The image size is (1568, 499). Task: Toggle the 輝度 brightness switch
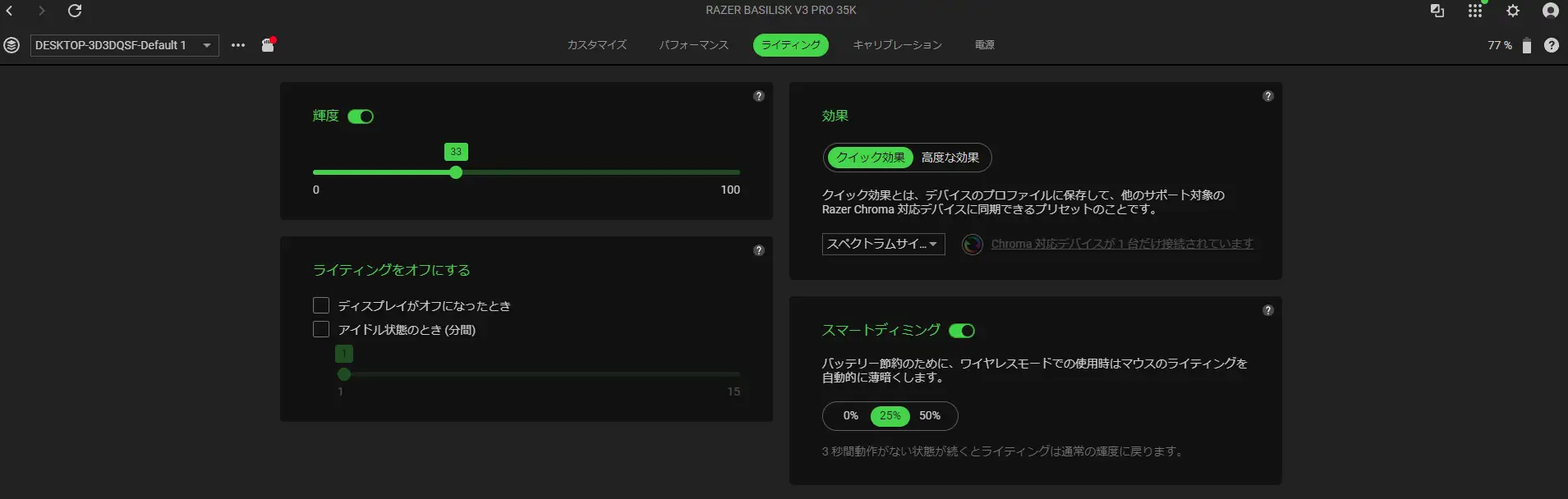pyautogui.click(x=361, y=117)
